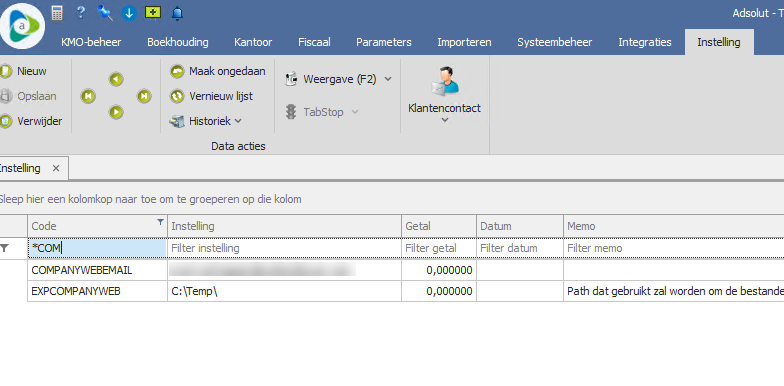This screenshot has width=784, height=386.
Task: Click the blue download arrow icon
Action: point(129,13)
